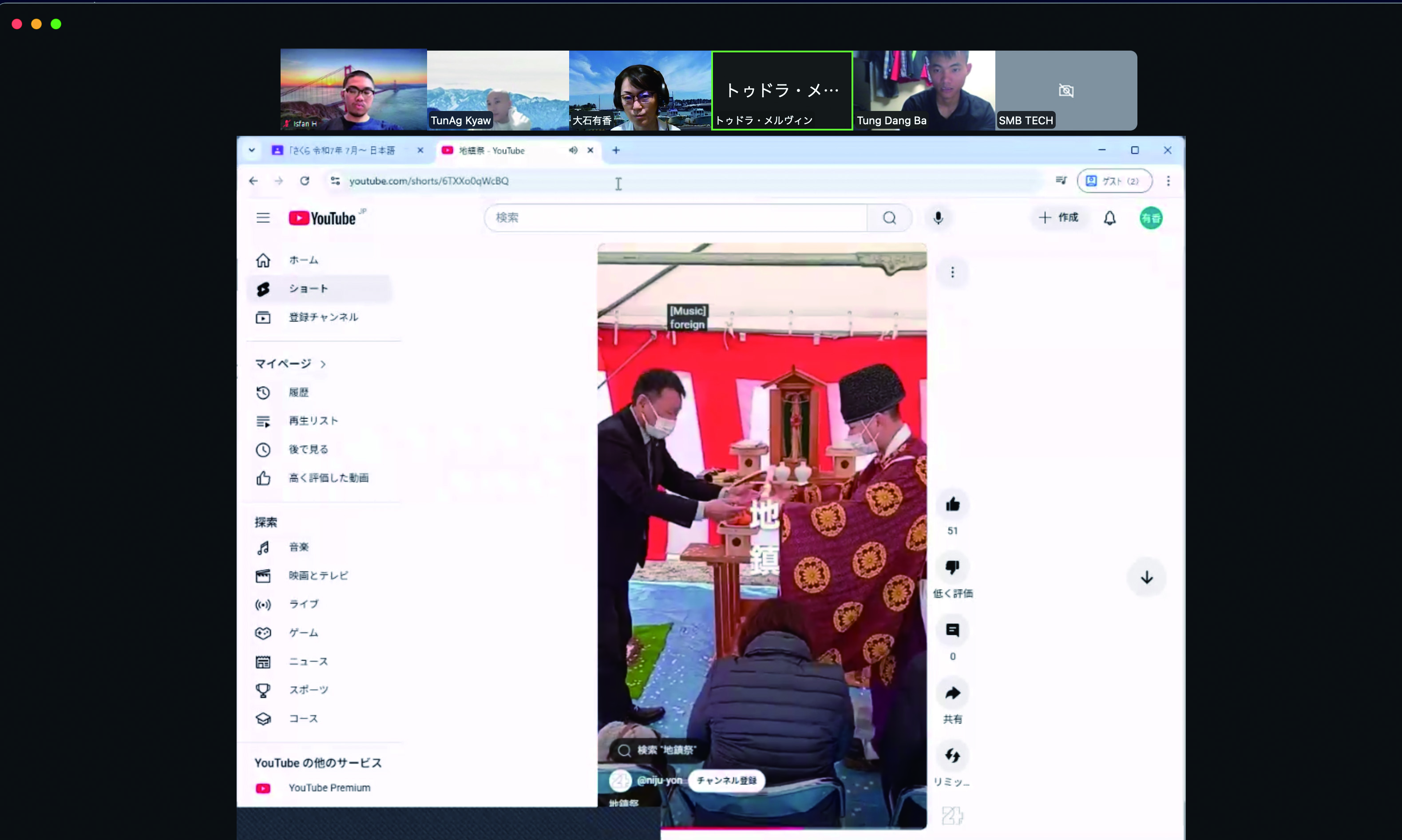This screenshot has width=1402, height=840.
Task: Open the tab search dropdown arrow
Action: [x=251, y=150]
